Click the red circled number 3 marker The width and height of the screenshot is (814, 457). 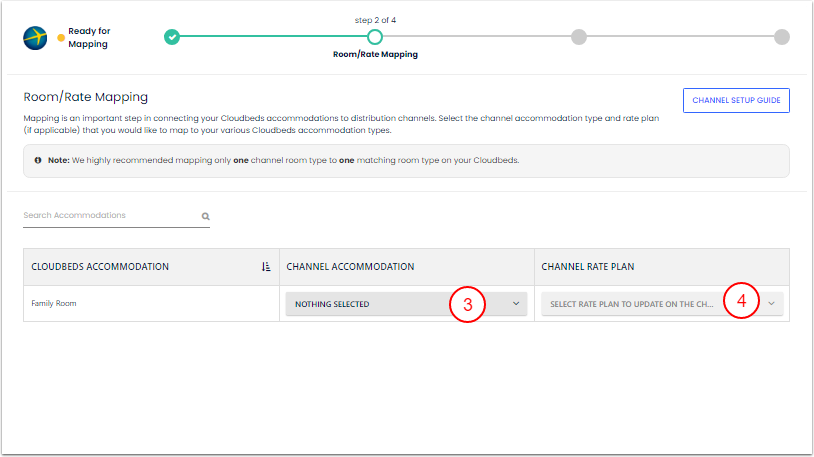pos(467,304)
